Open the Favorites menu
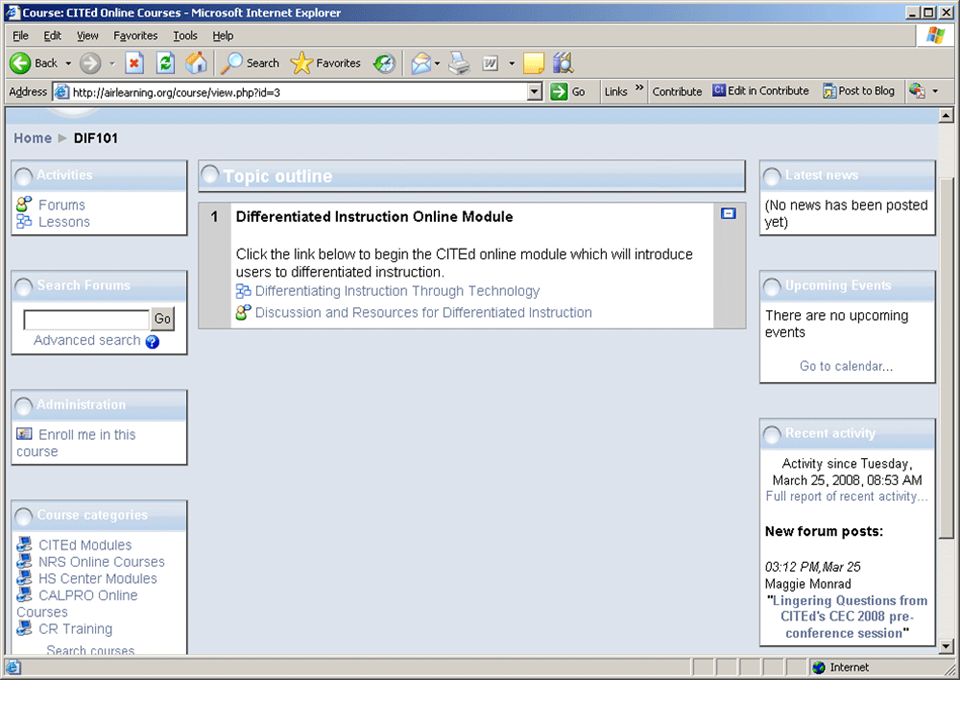 click(x=135, y=36)
